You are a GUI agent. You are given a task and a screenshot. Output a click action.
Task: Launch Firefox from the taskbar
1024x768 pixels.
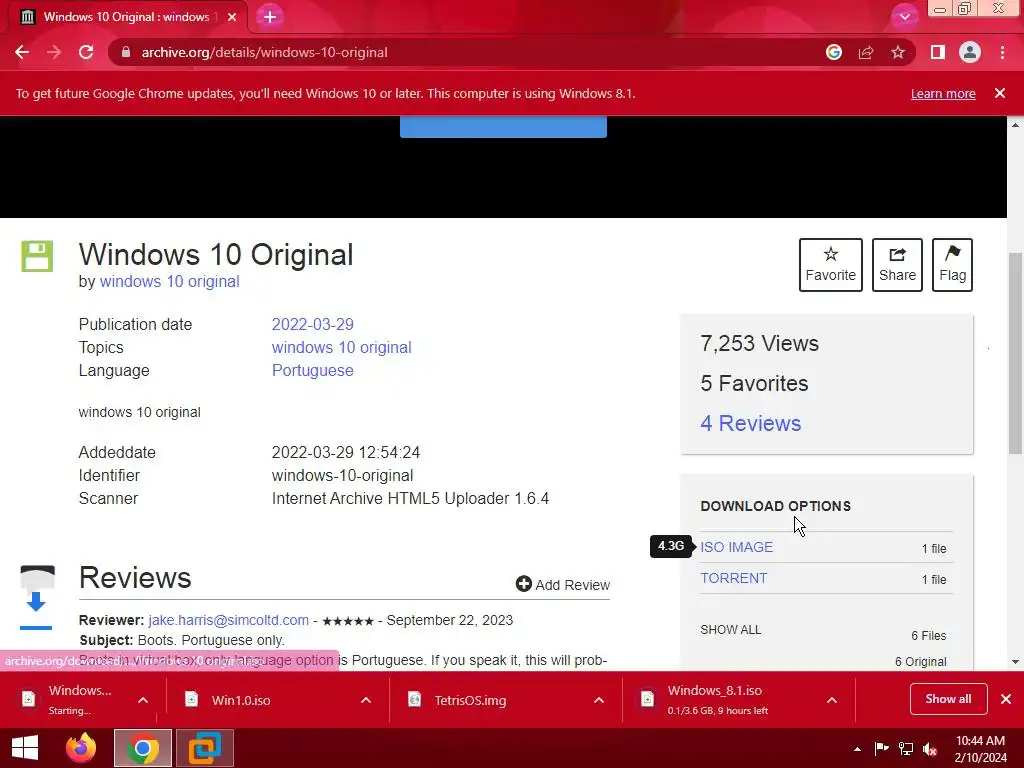coord(81,748)
